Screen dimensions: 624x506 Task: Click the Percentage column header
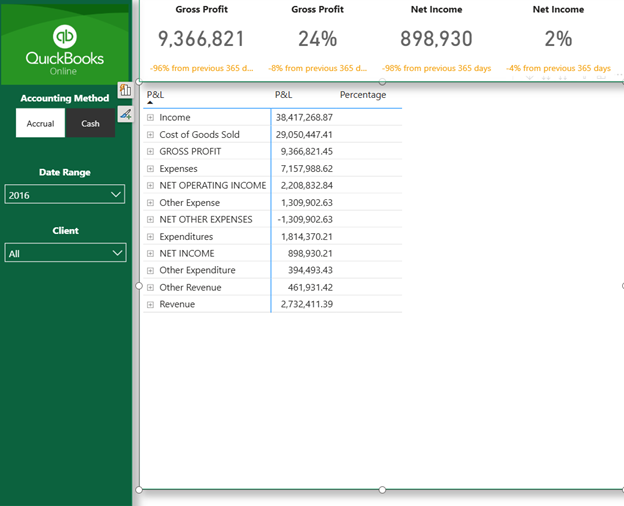(362, 95)
